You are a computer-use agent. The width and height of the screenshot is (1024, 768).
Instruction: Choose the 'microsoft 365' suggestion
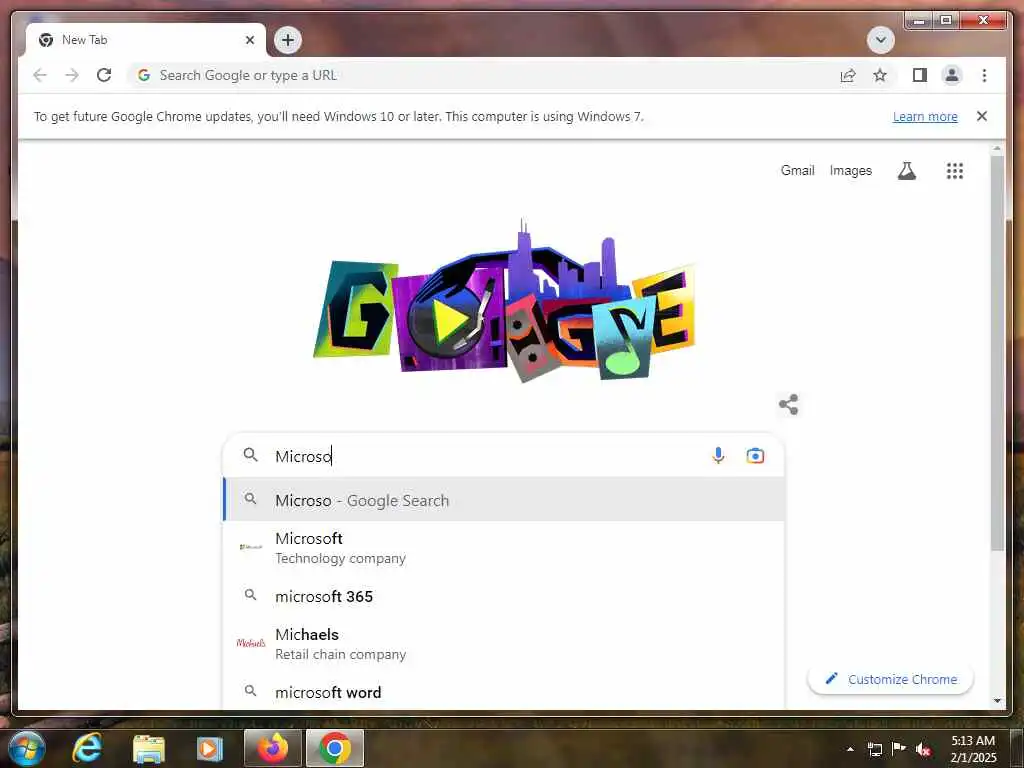(504, 596)
